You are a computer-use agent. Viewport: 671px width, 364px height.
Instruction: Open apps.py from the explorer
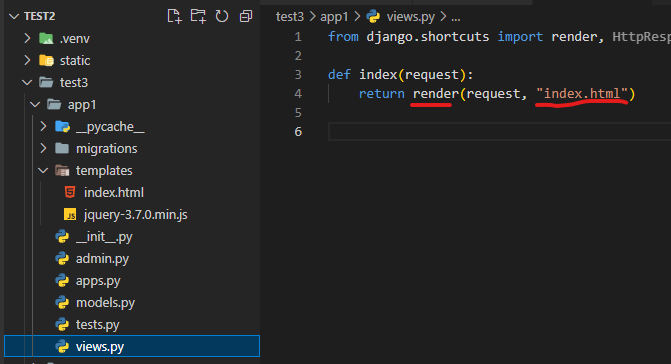[x=98, y=281]
